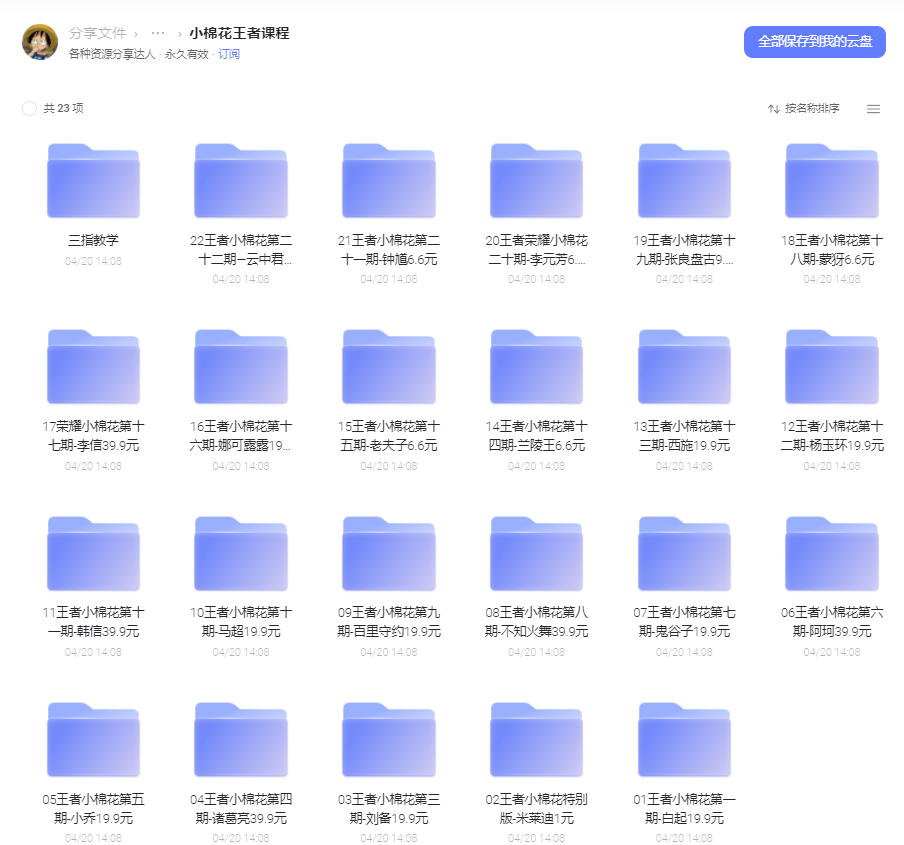Expand the breadcrumb ellipsis path
Image resolution: width=904 pixels, height=845 pixels.
click(x=157, y=33)
